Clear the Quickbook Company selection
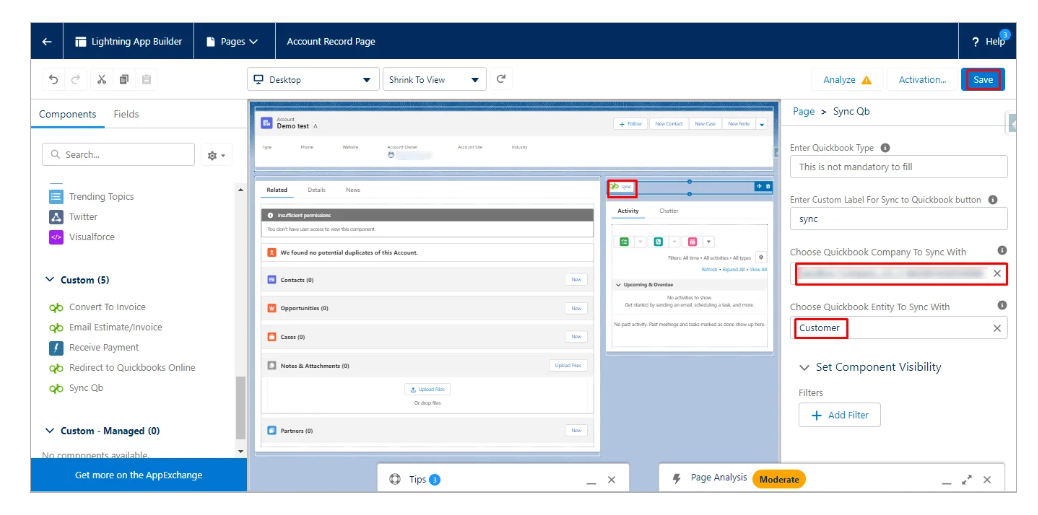The height and width of the screenshot is (515, 1038). (x=997, y=273)
